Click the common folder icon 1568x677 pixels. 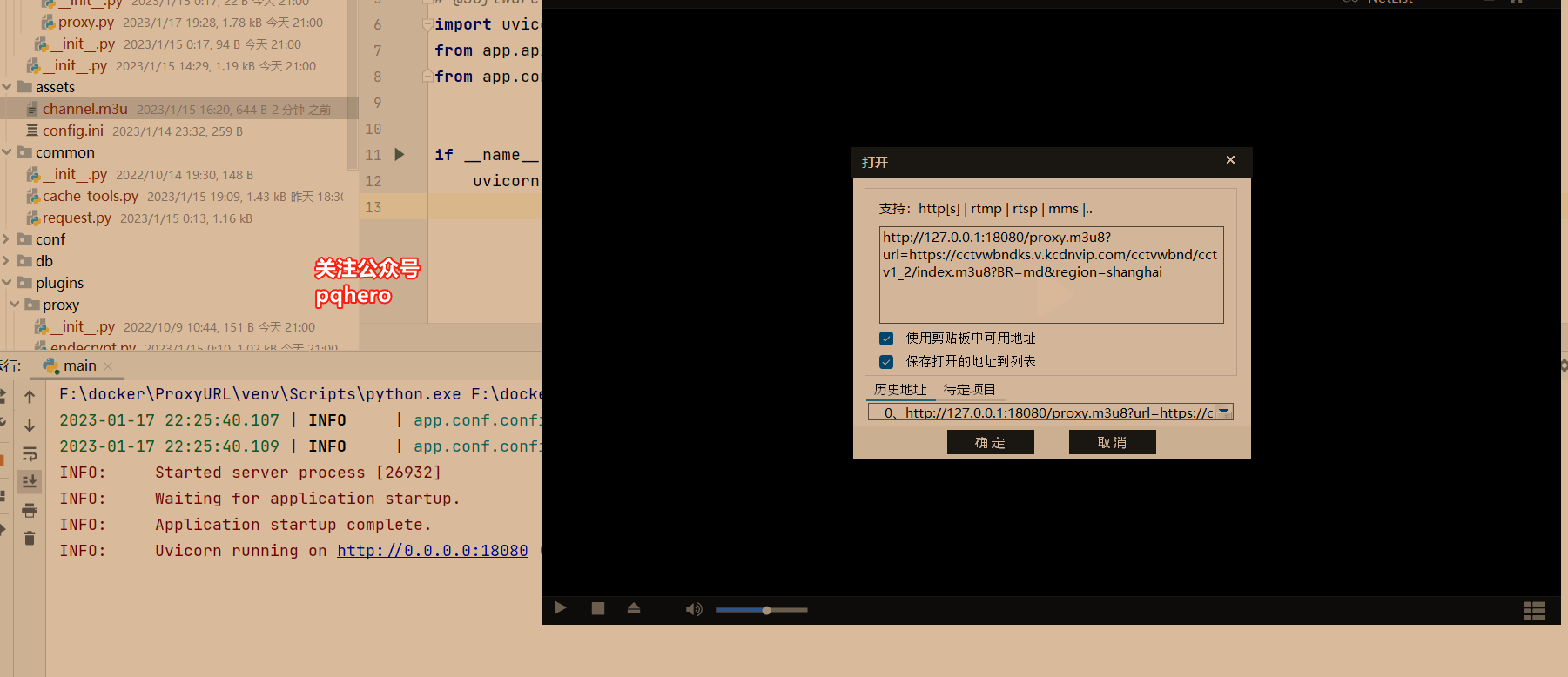coord(24,152)
